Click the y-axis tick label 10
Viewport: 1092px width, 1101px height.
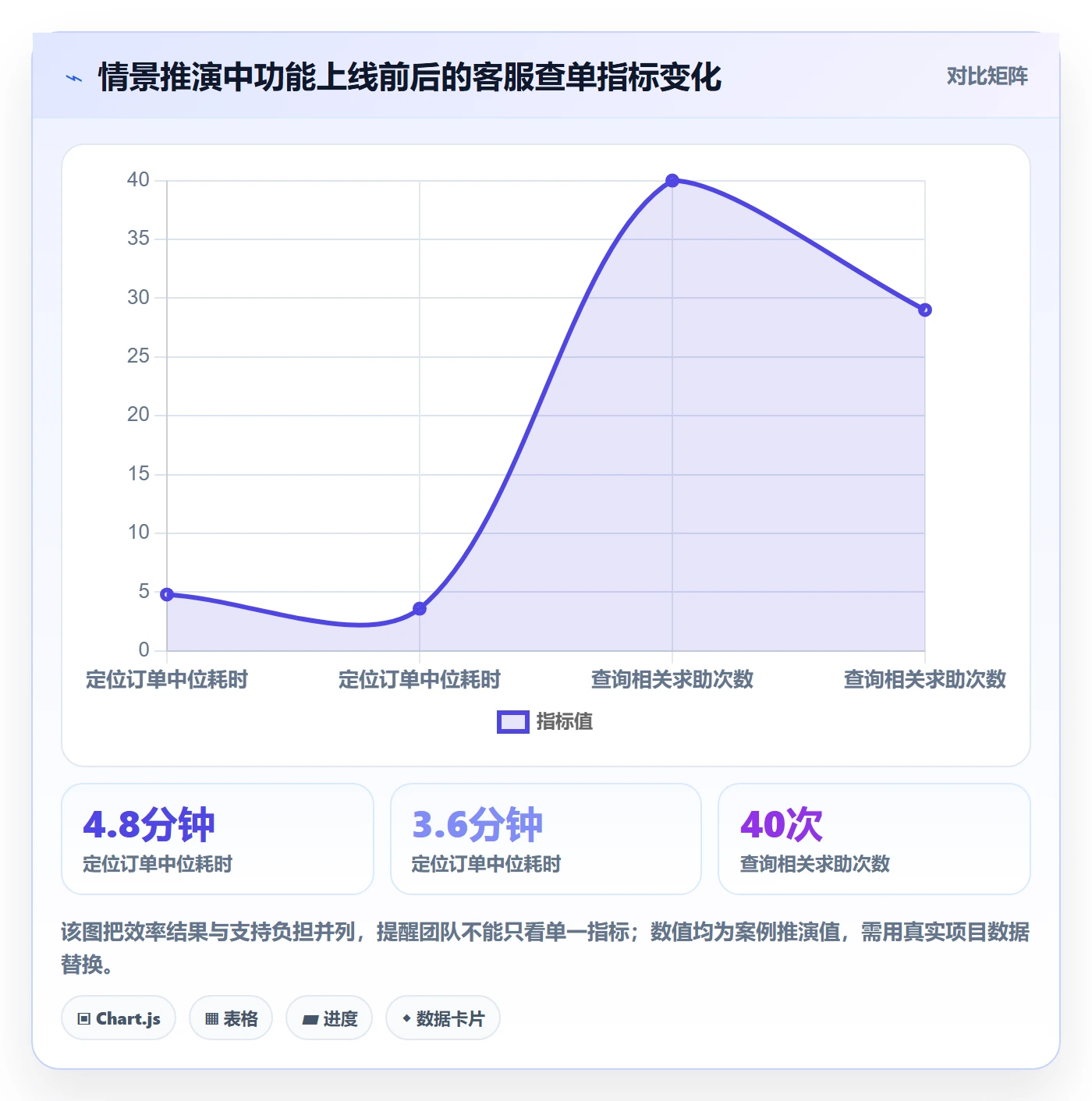click(x=138, y=533)
